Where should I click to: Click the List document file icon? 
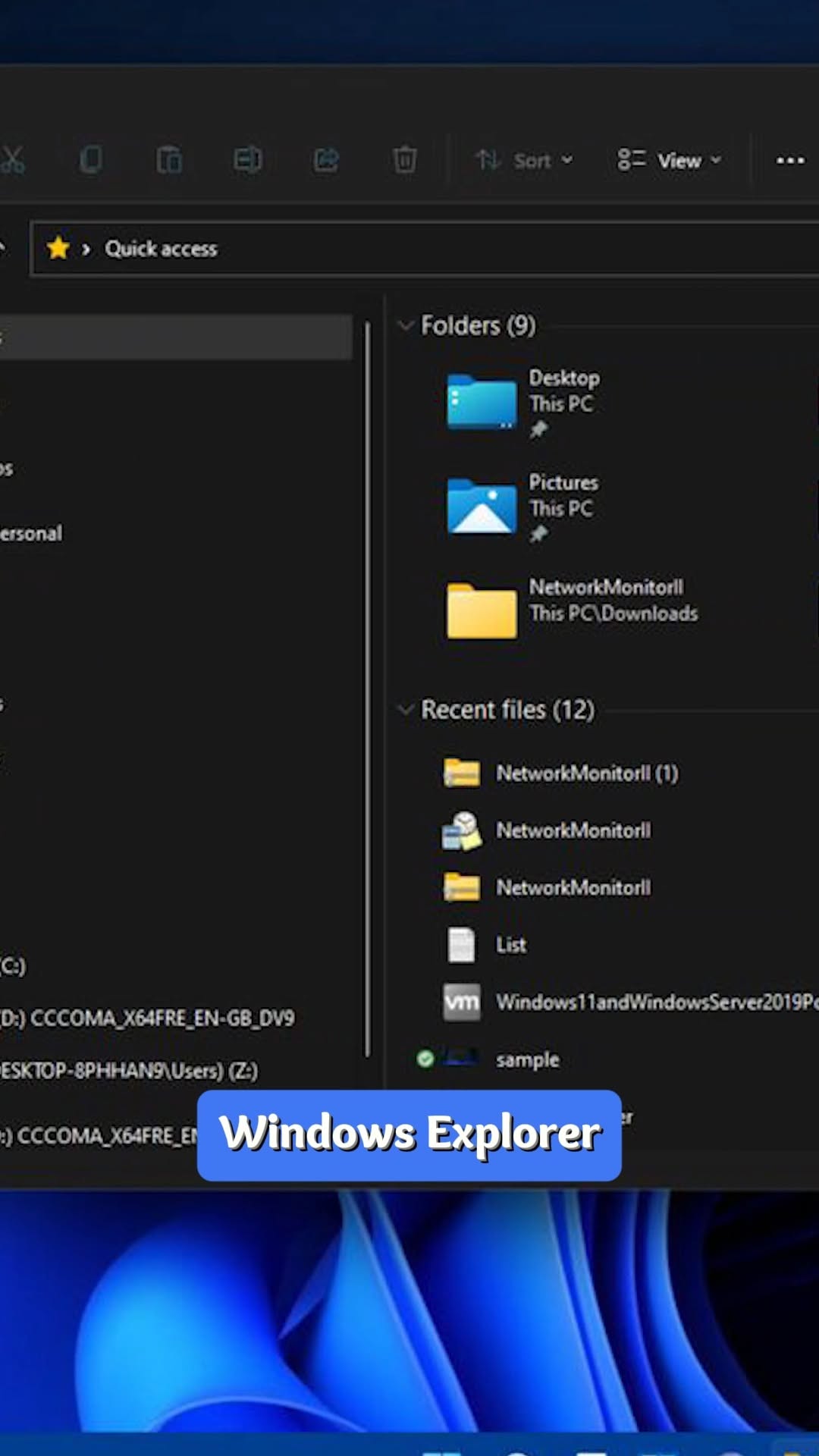click(x=462, y=945)
